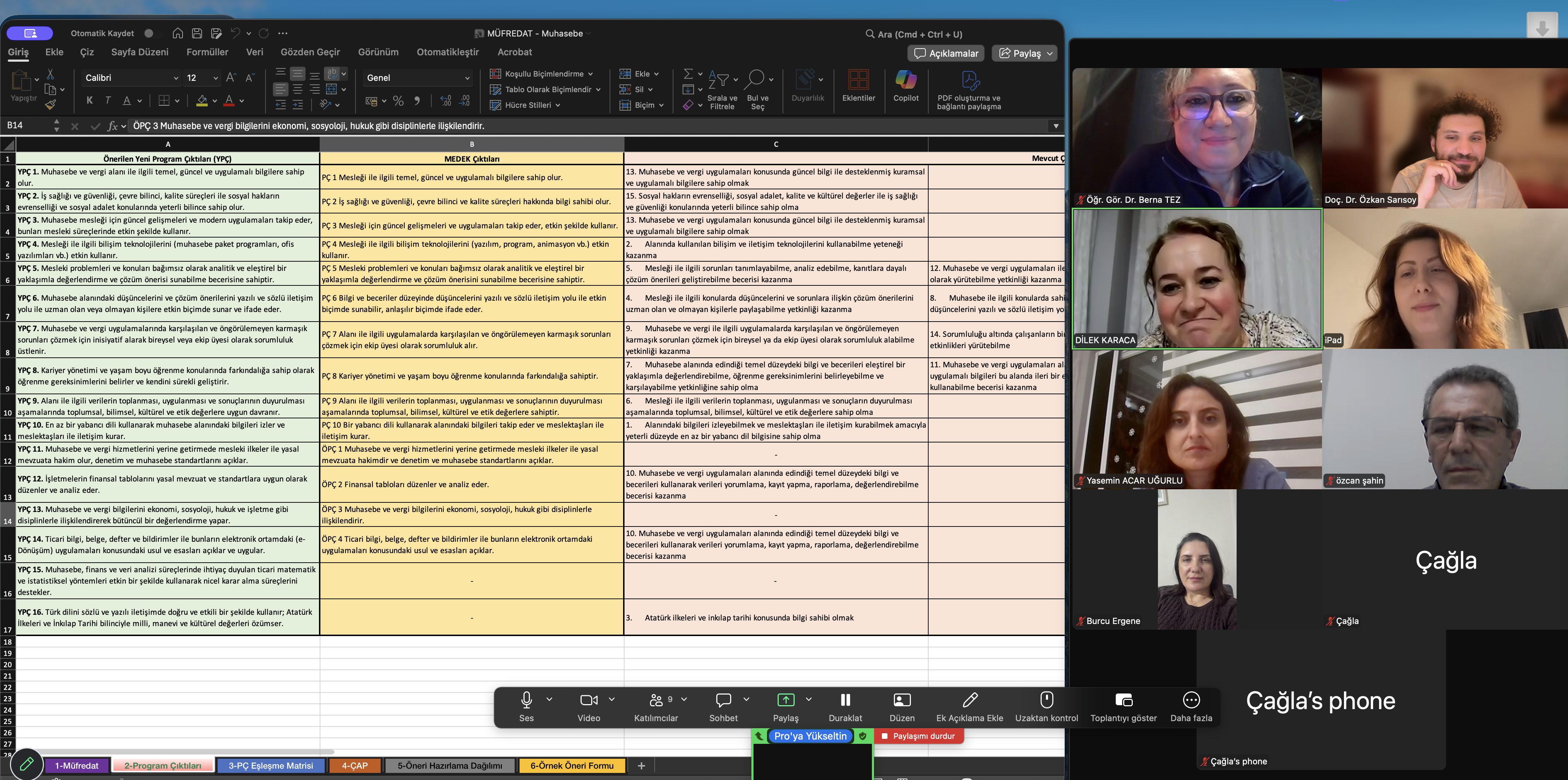Open the Eklentiler add-ins icon
The image size is (1568, 780).
(x=858, y=80)
